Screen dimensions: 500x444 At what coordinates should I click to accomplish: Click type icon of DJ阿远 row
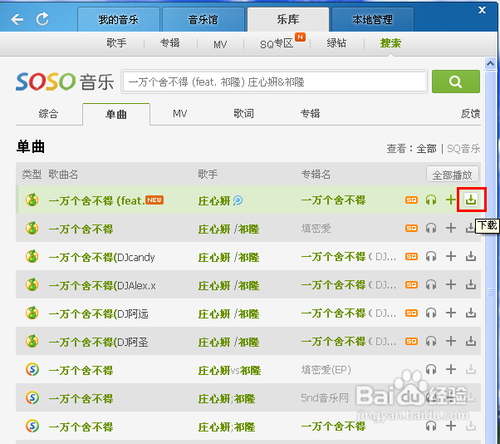32,313
